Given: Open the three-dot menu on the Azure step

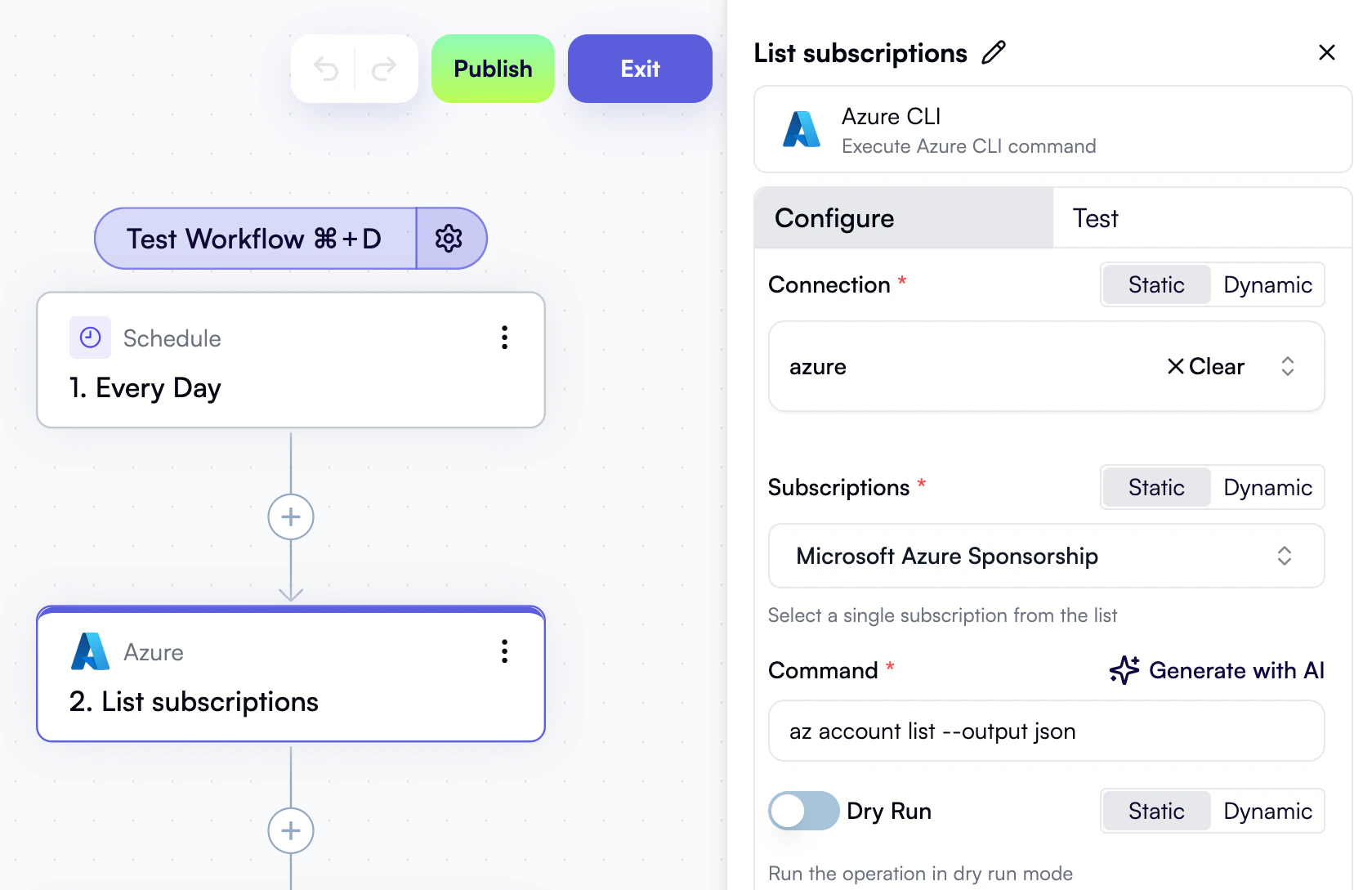Looking at the screenshot, I should point(504,651).
